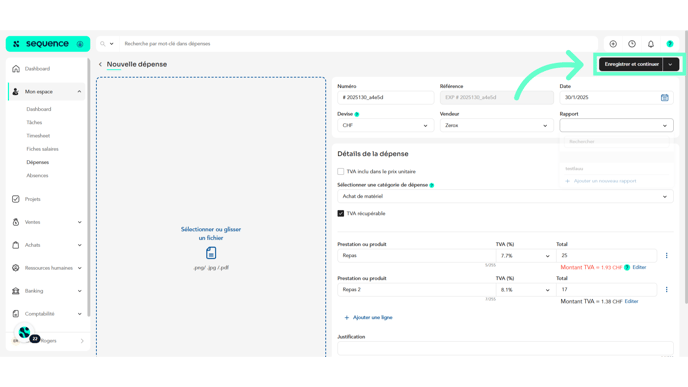
Task: Go back with the arrow beside Nouvelle dépense
Action: click(x=100, y=64)
